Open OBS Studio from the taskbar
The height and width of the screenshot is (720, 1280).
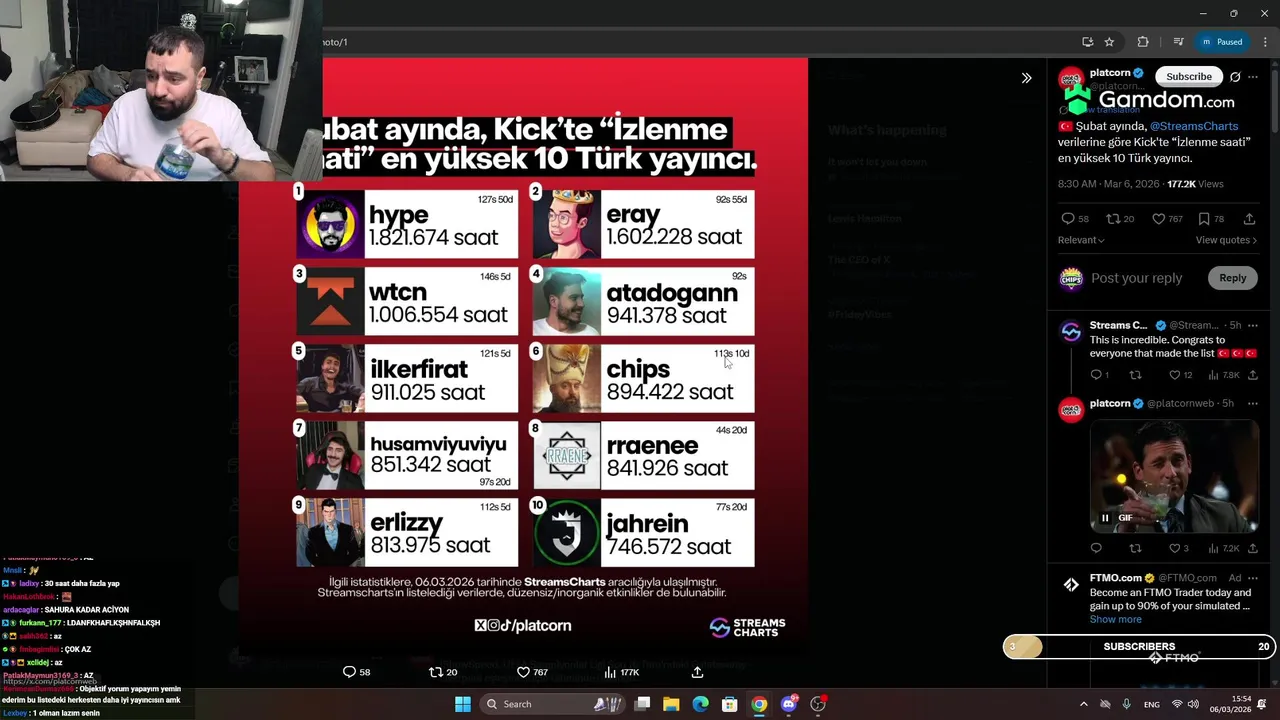pyautogui.click(x=818, y=704)
